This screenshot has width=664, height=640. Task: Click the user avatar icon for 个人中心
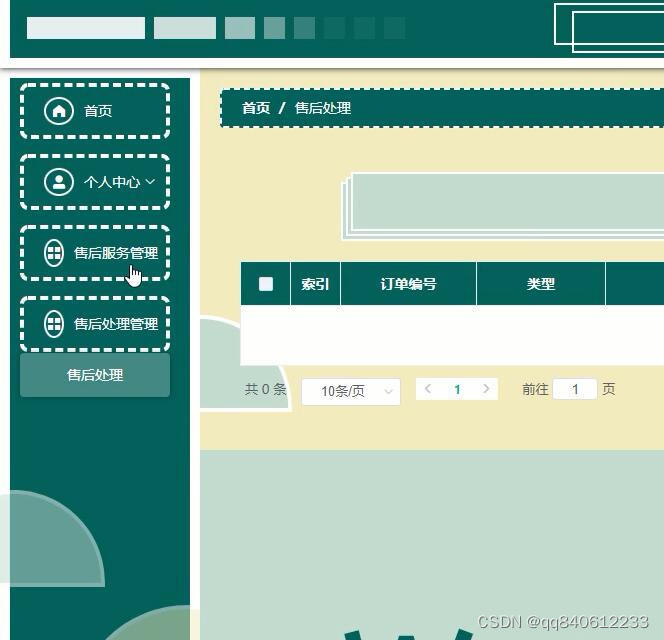(x=59, y=182)
